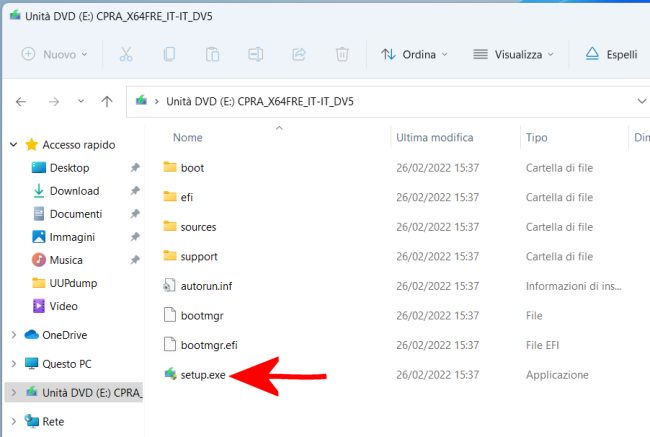Expand the Questo PC tree node
Screen dimensions: 650x437
(x=13, y=364)
